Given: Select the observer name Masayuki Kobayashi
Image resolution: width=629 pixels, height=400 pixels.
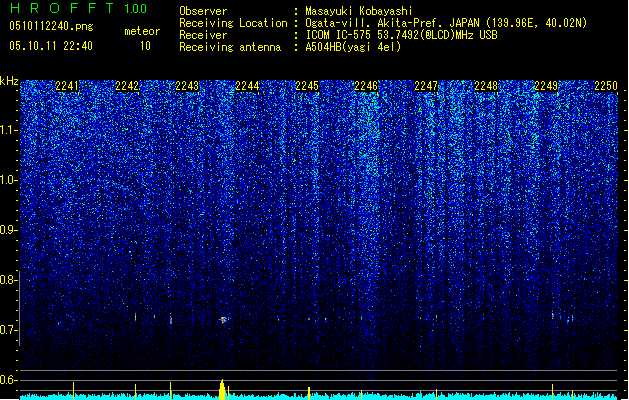Looking at the screenshot, I should click(359, 11).
